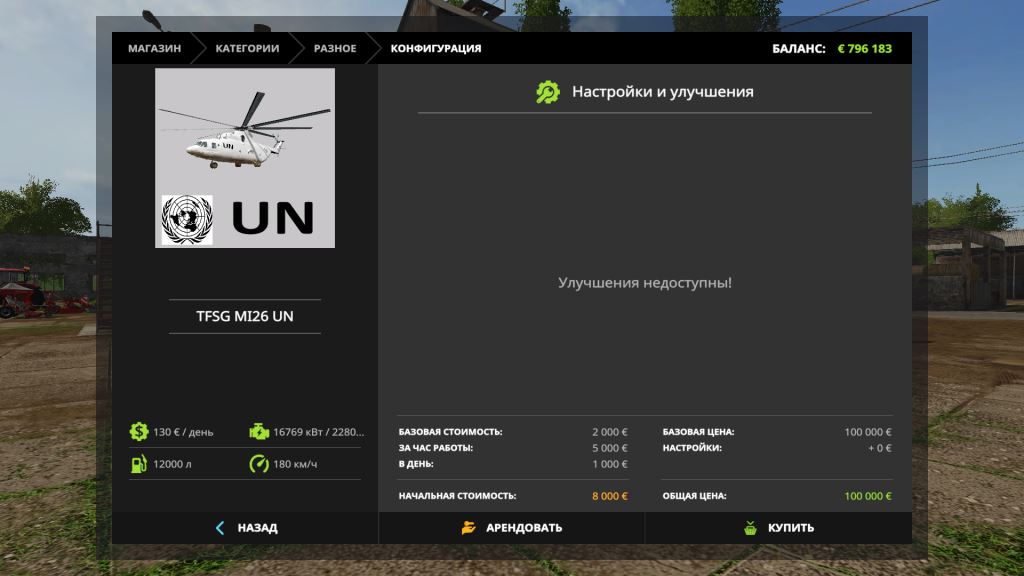Click the daily upkeep dollar icon
This screenshot has height=576, width=1024.
(x=138, y=432)
